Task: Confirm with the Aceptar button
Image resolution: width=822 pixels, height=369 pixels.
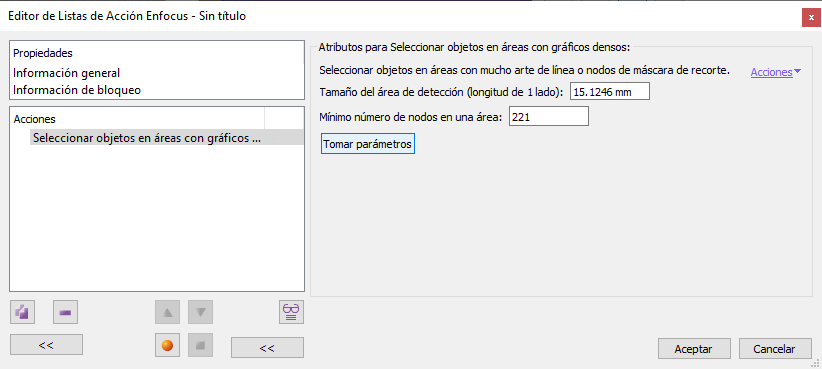Action: pos(694,349)
